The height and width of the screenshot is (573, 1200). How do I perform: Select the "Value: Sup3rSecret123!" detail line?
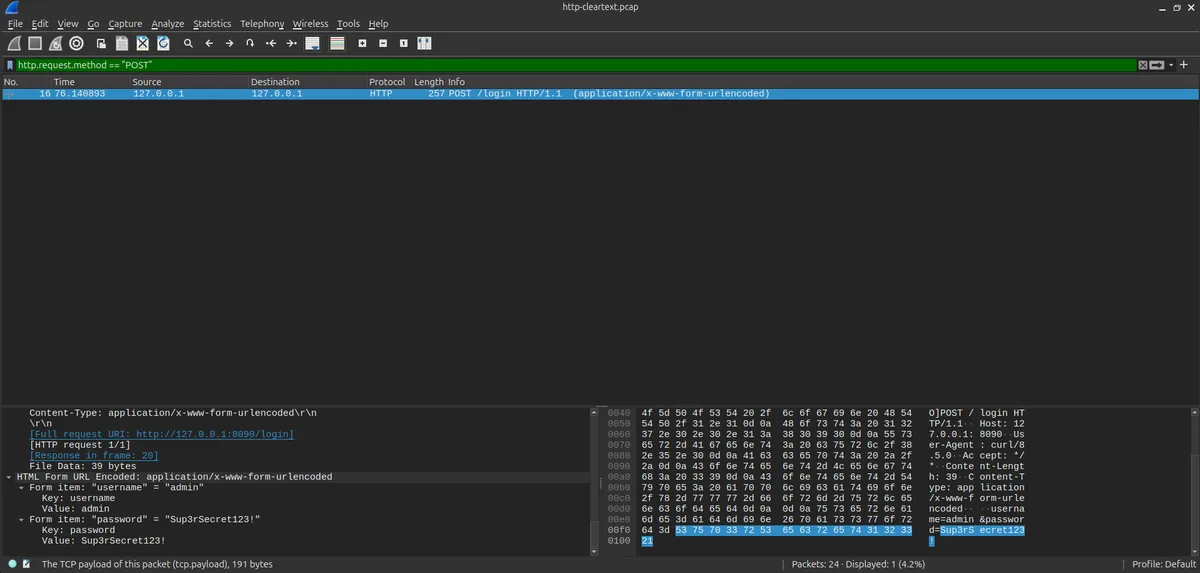pyautogui.click(x=103, y=541)
